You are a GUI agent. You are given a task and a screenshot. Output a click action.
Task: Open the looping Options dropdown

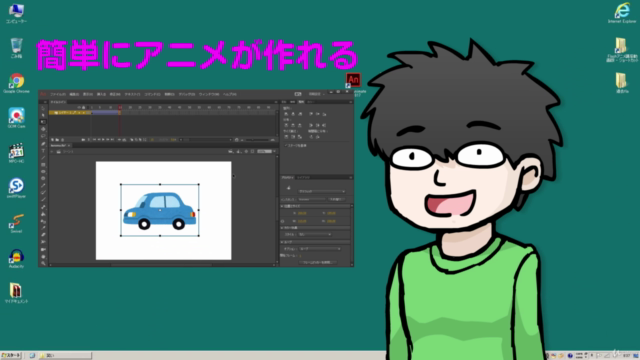point(320,249)
